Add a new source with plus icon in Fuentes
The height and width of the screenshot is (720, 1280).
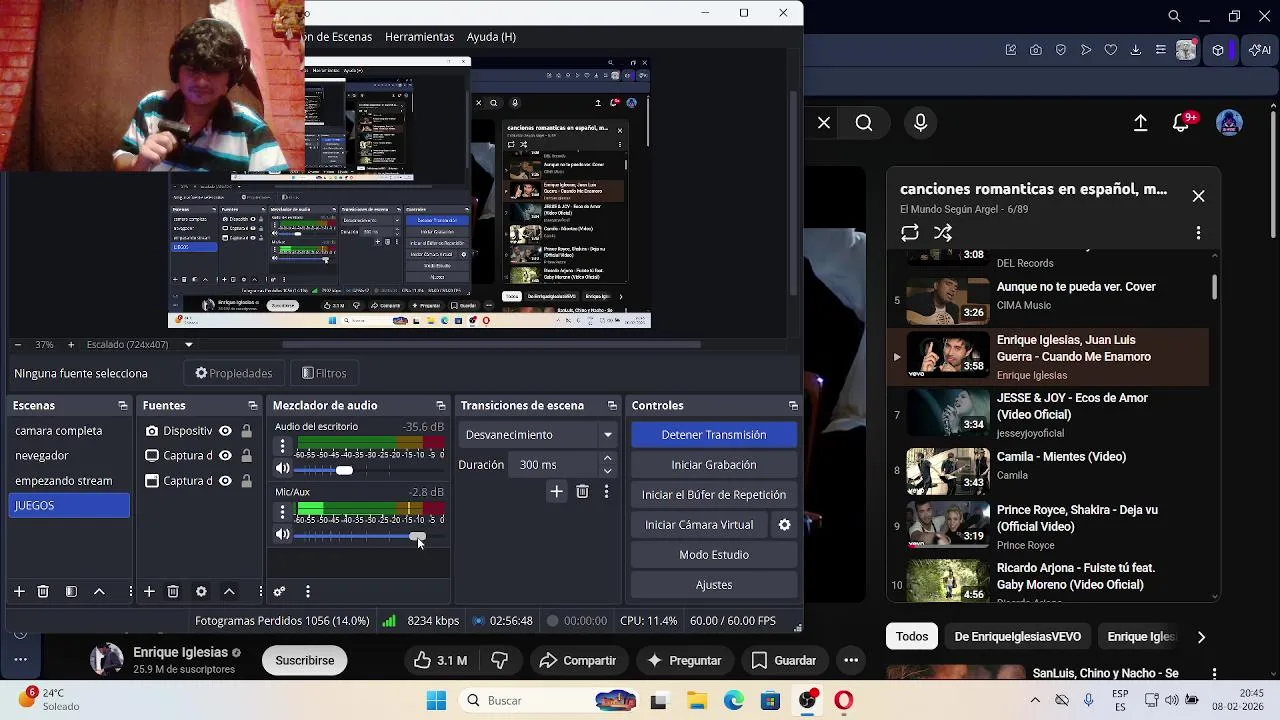tap(149, 592)
